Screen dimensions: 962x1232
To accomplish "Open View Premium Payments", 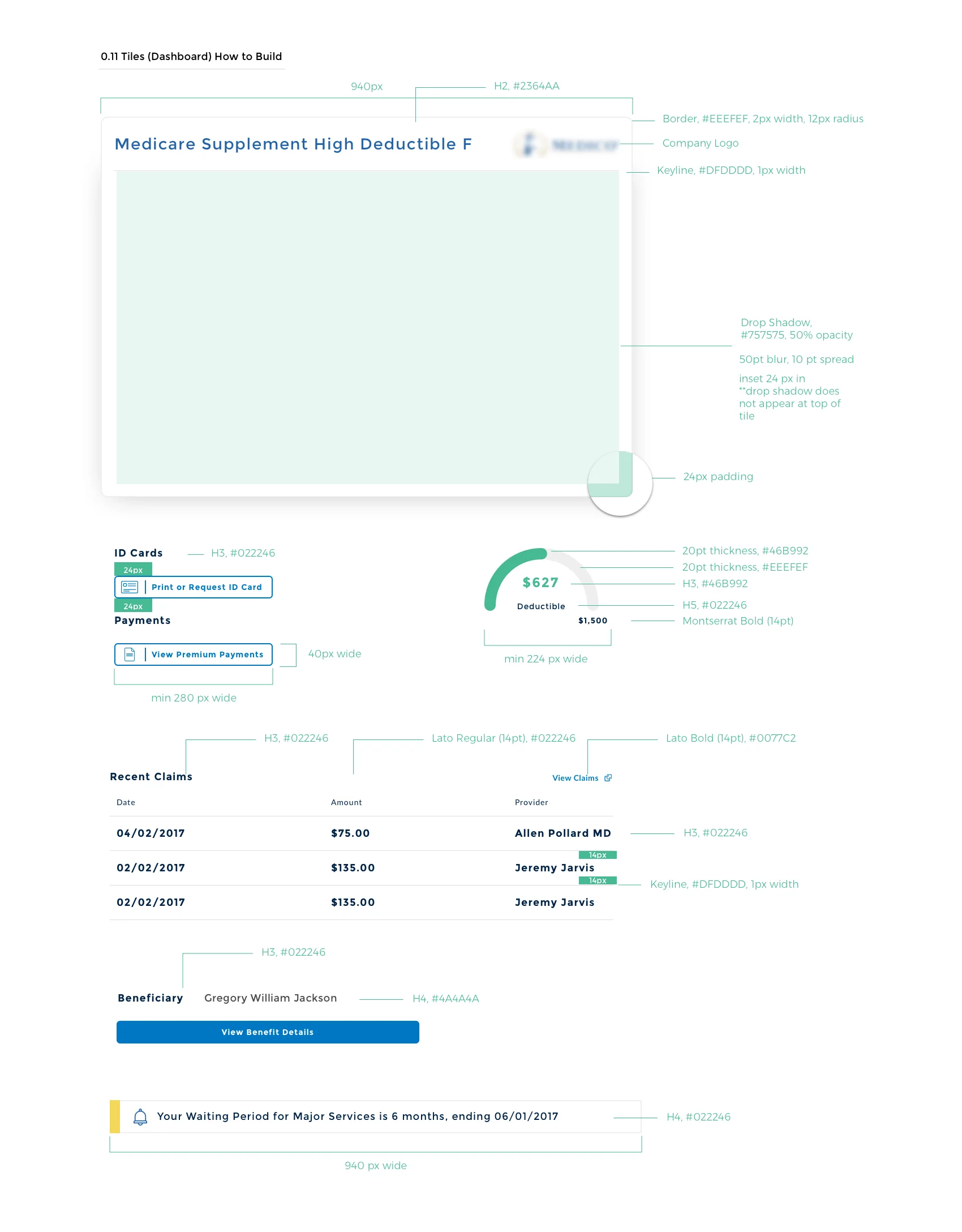I will point(194,654).
